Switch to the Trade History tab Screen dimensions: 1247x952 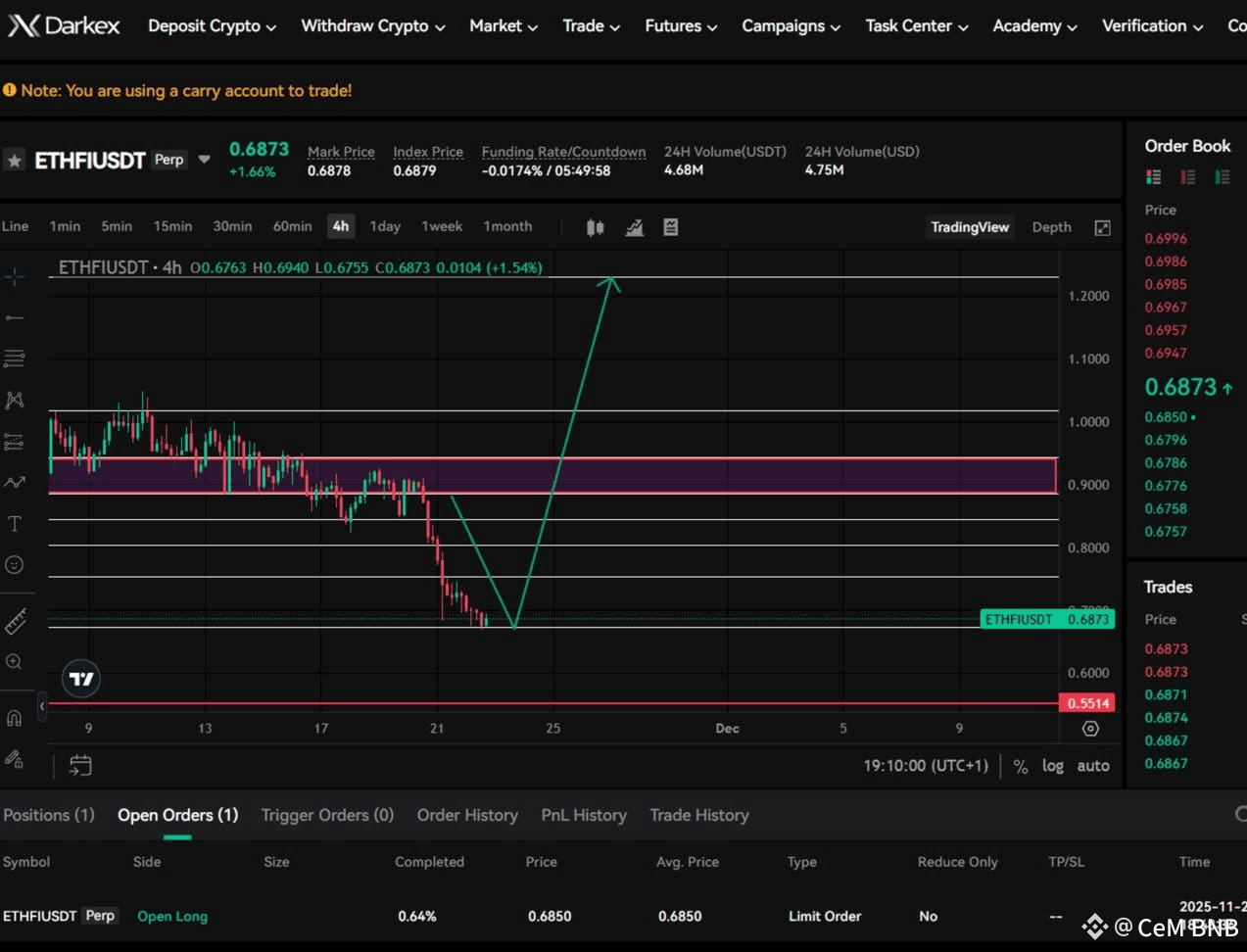pyautogui.click(x=699, y=815)
